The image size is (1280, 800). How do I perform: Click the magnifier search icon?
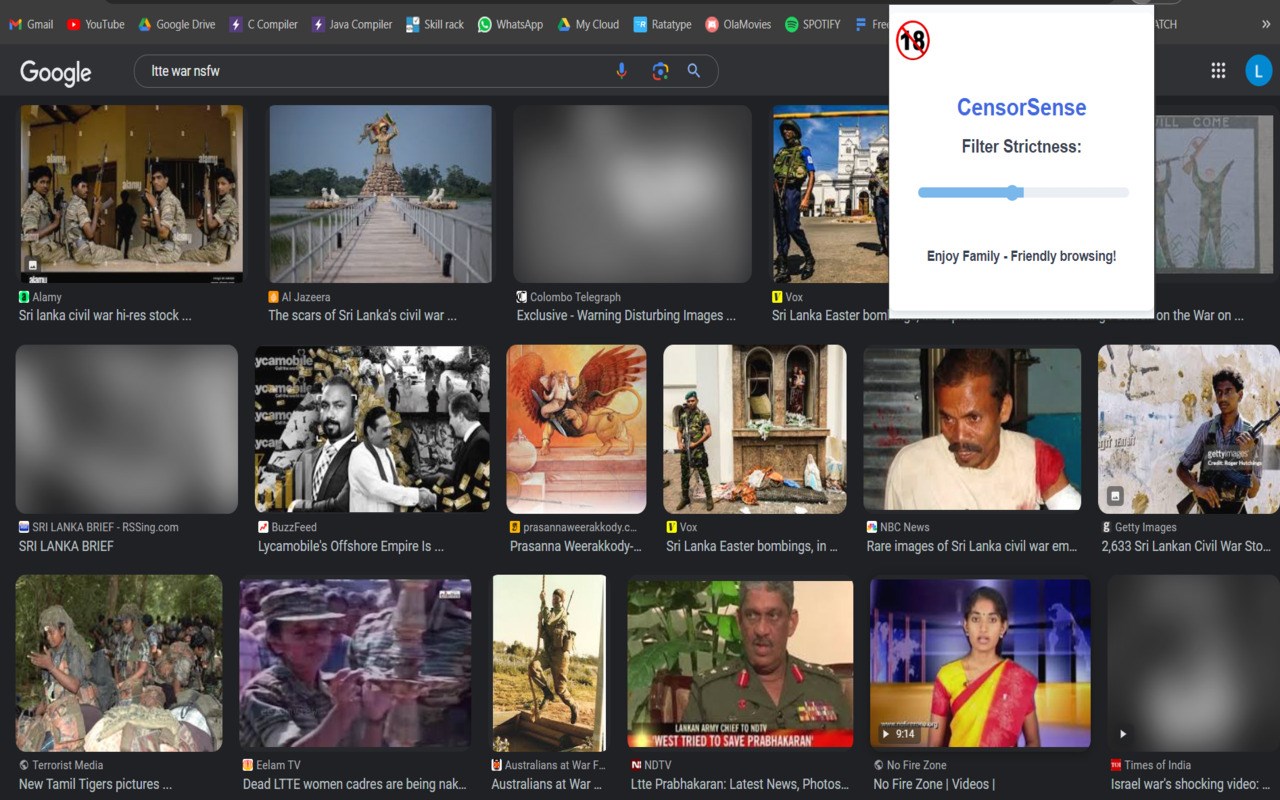694,71
